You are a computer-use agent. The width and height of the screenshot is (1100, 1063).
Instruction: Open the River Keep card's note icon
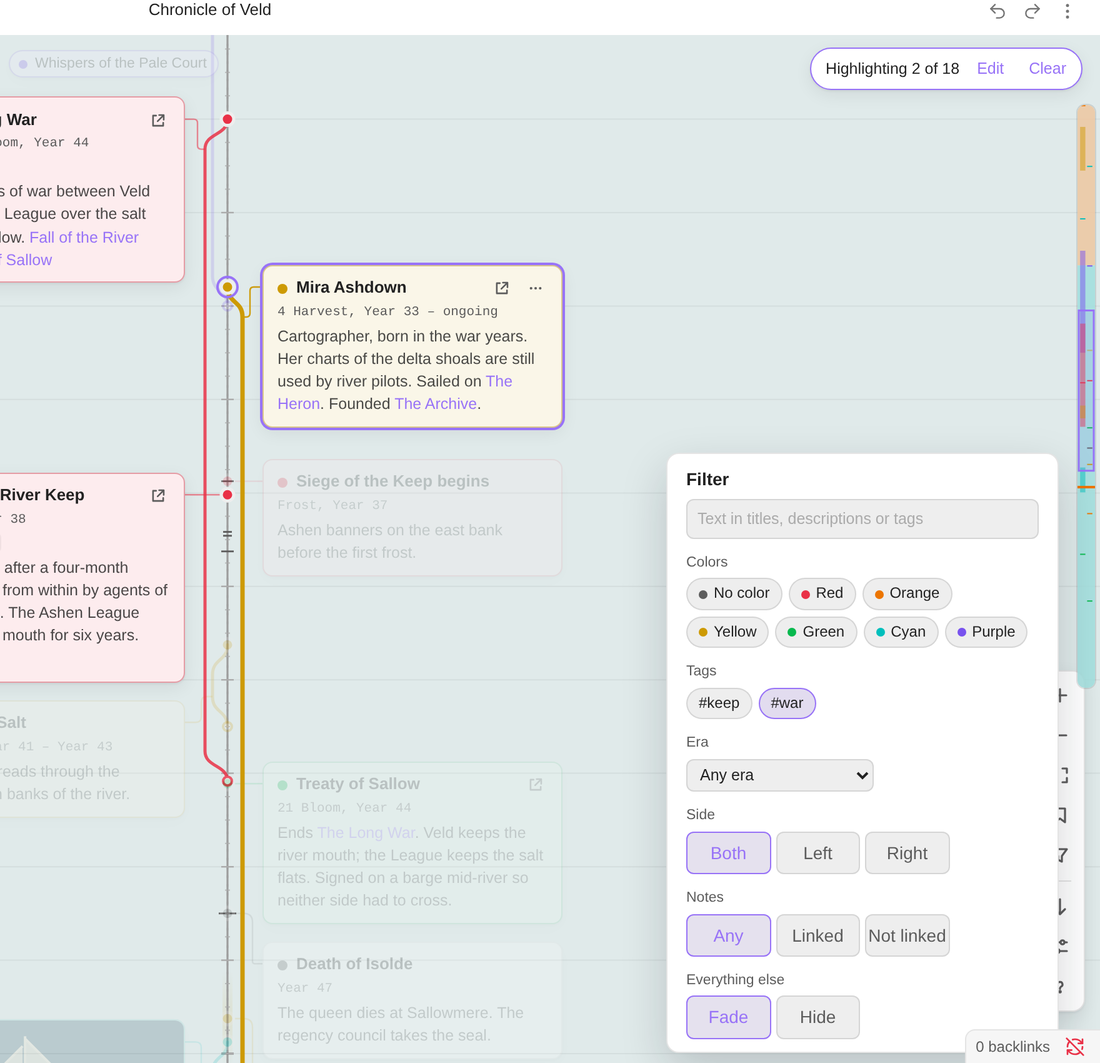[159, 496]
